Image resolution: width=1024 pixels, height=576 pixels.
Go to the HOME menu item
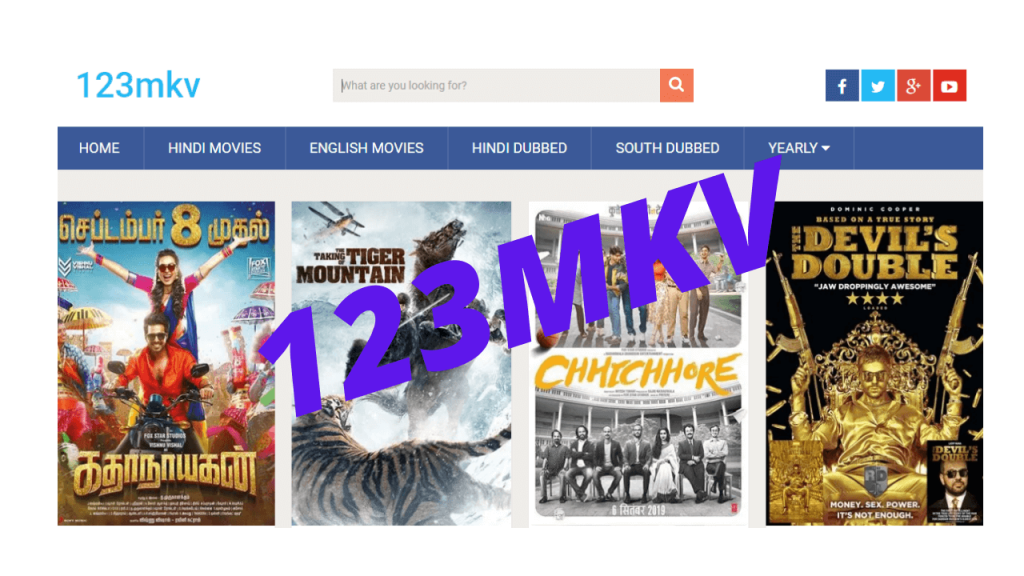point(99,148)
